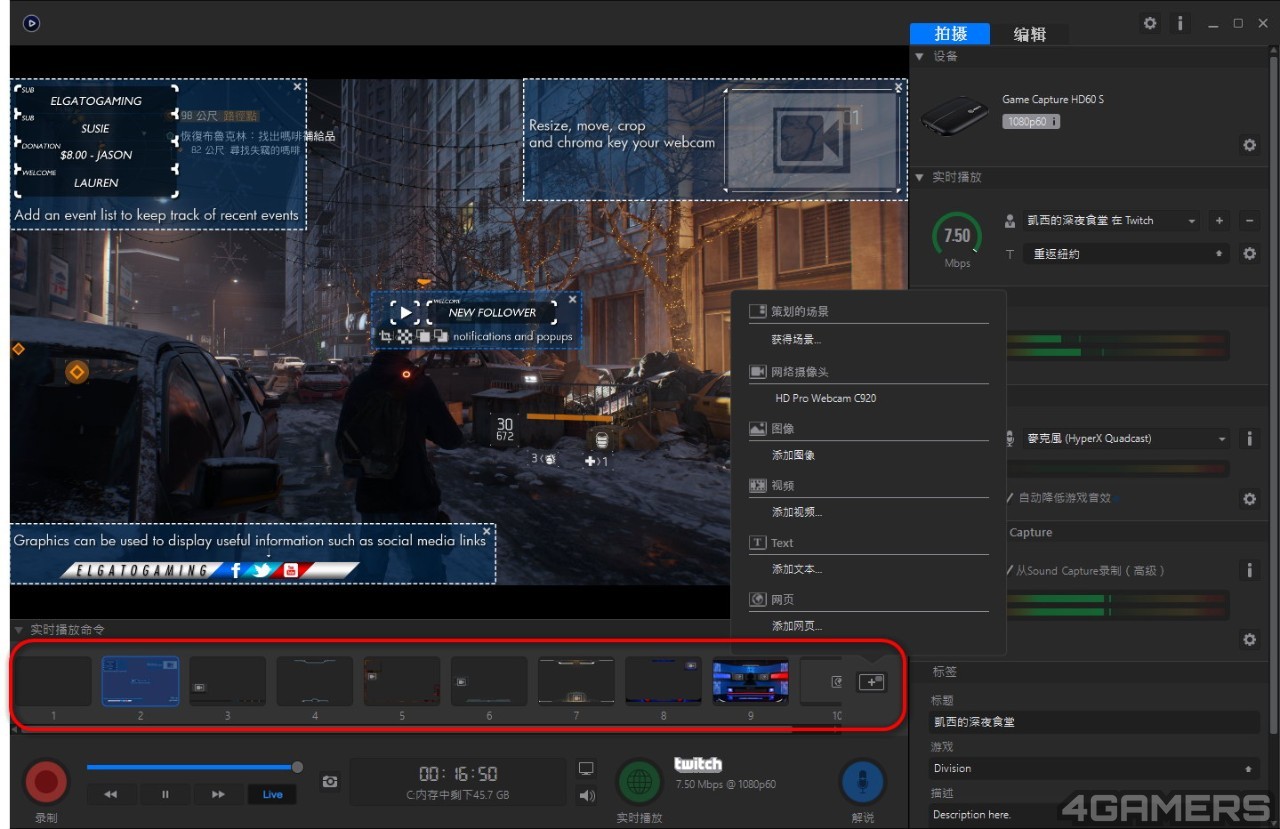
Task: Close the New Follower notifications overlay
Action: 572,299
